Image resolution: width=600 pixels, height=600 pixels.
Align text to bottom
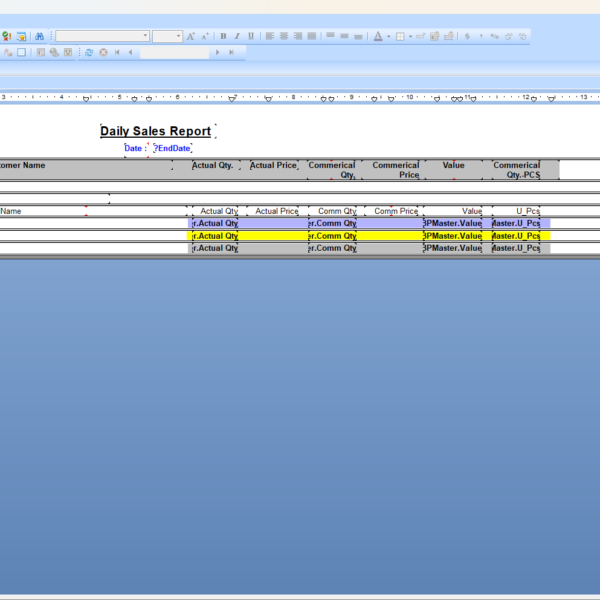358,36
